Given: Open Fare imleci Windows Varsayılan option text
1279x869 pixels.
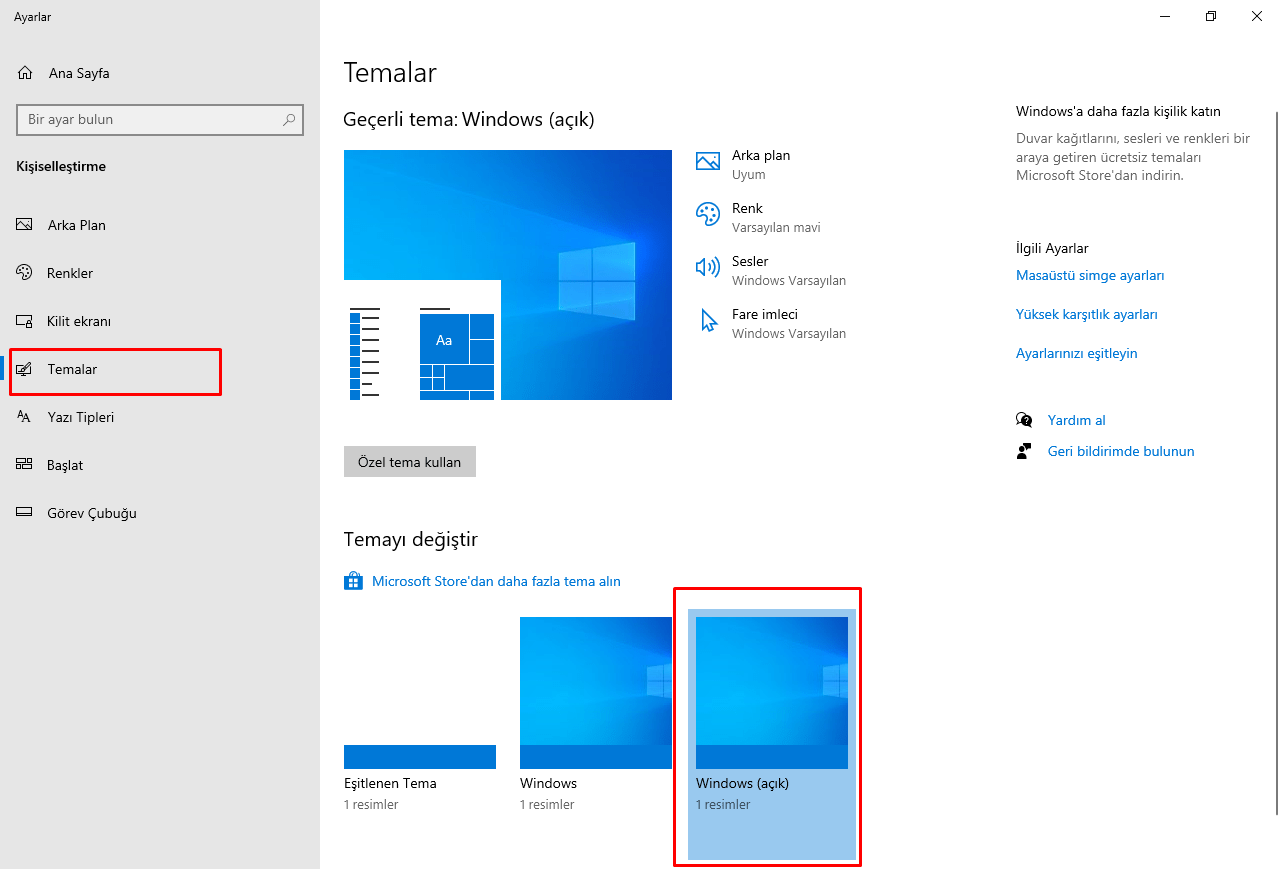Looking at the screenshot, I should click(789, 323).
